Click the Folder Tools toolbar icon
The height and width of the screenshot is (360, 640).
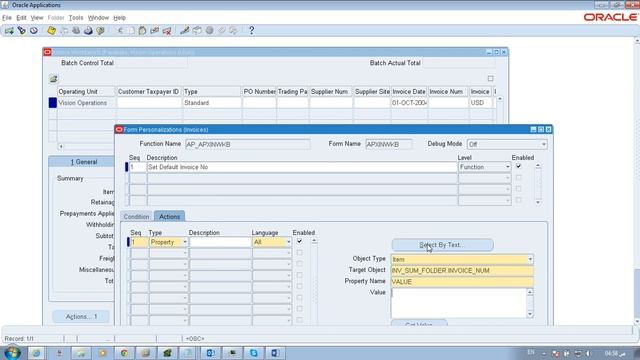pos(233,31)
